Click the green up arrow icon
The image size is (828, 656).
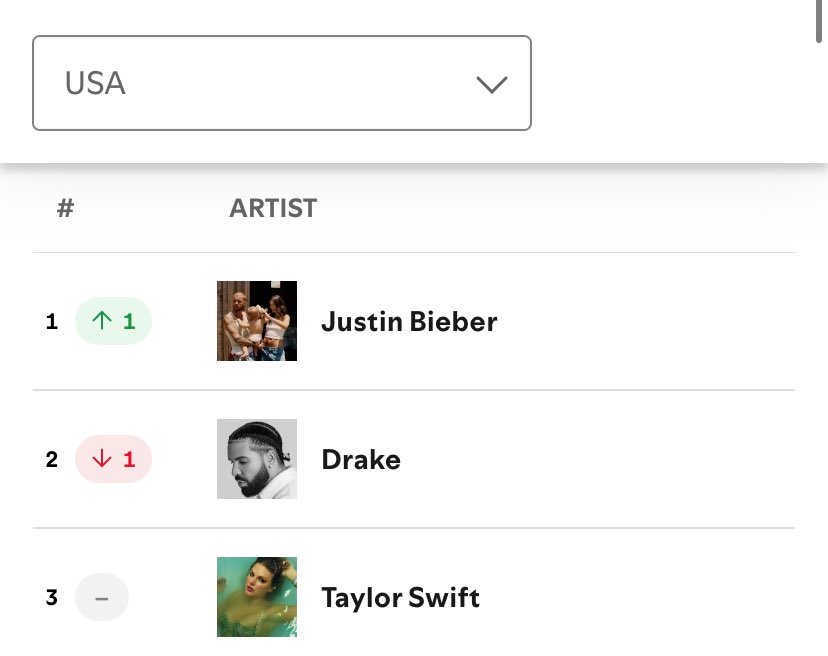point(101,321)
